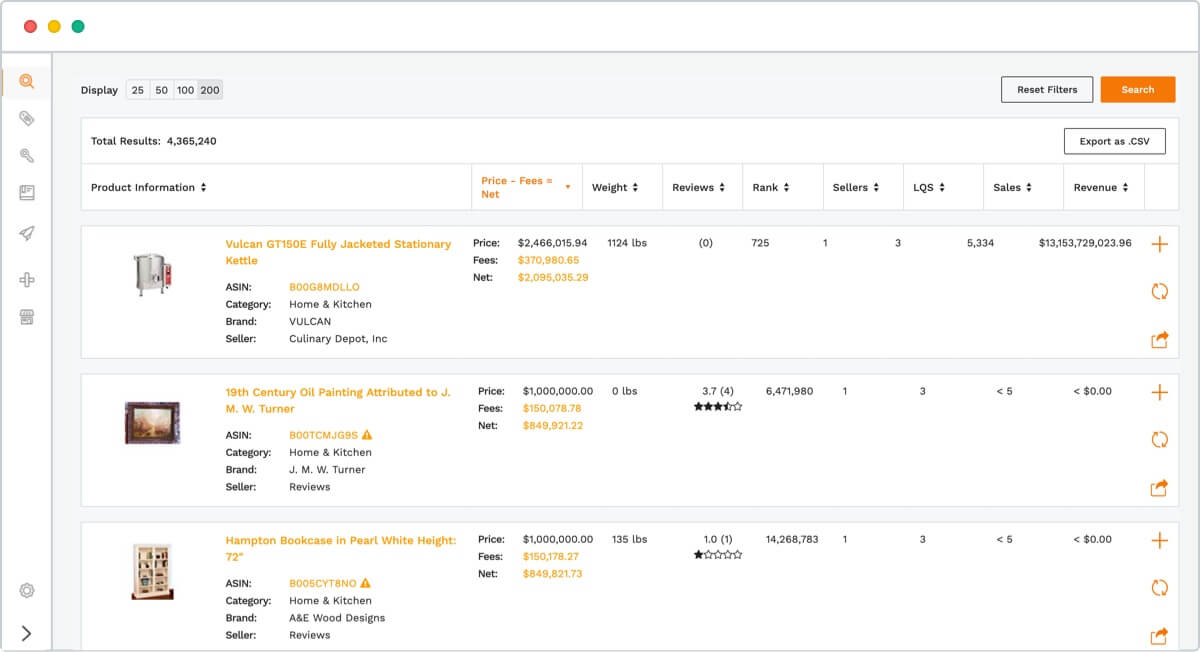Click the seller name Culinary Depot, Inc
This screenshot has height=652, width=1200.
(x=338, y=339)
